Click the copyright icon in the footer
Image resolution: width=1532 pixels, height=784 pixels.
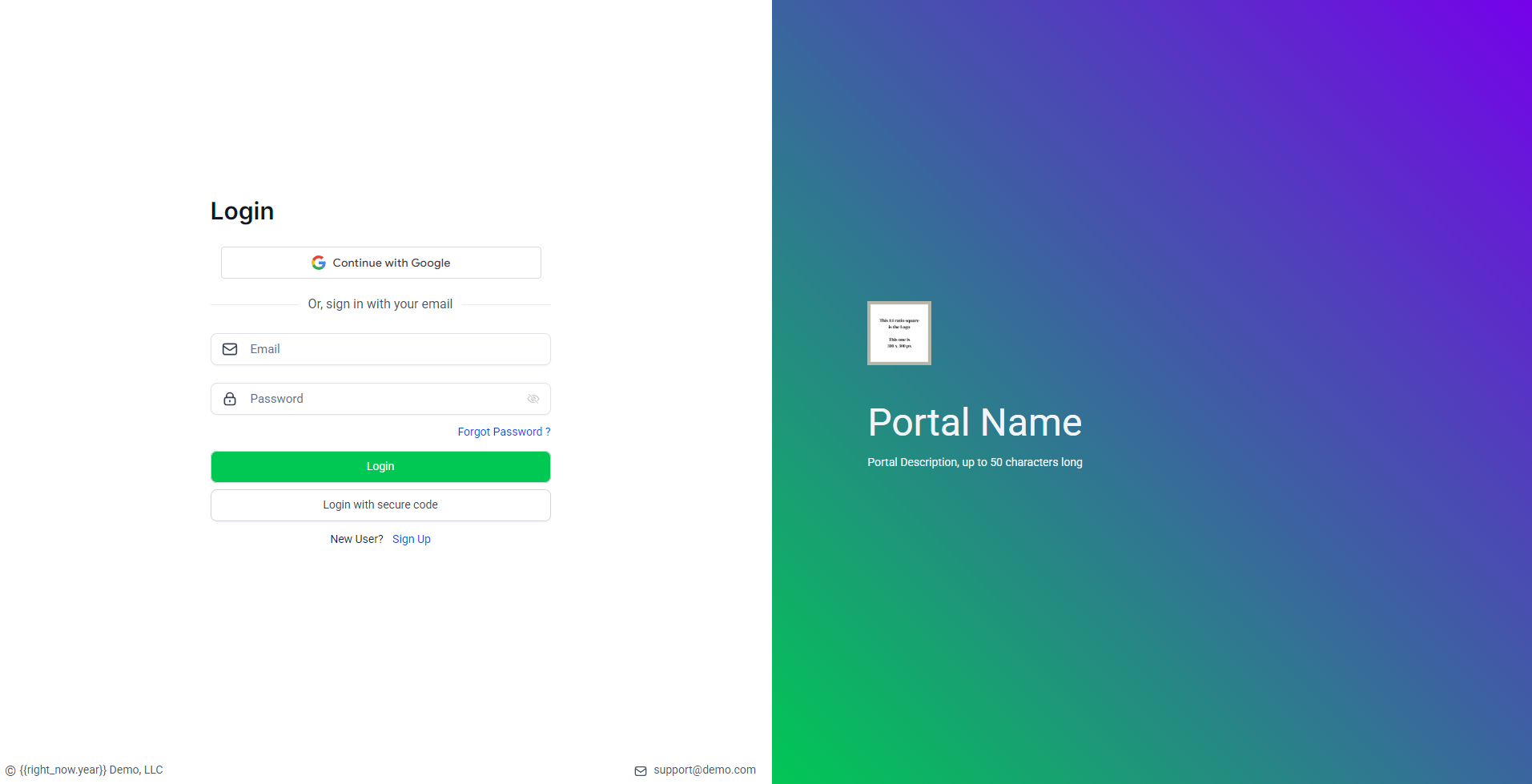click(x=9, y=770)
